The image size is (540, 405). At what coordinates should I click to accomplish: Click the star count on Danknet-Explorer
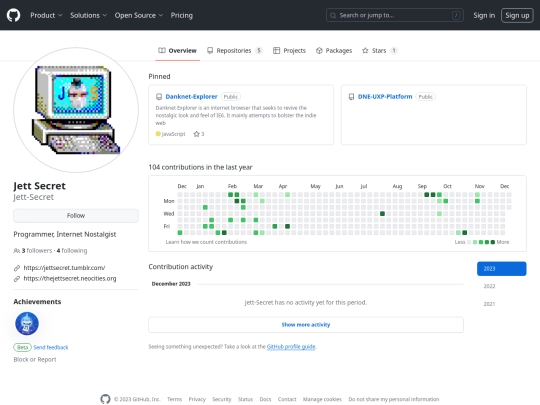(x=199, y=134)
